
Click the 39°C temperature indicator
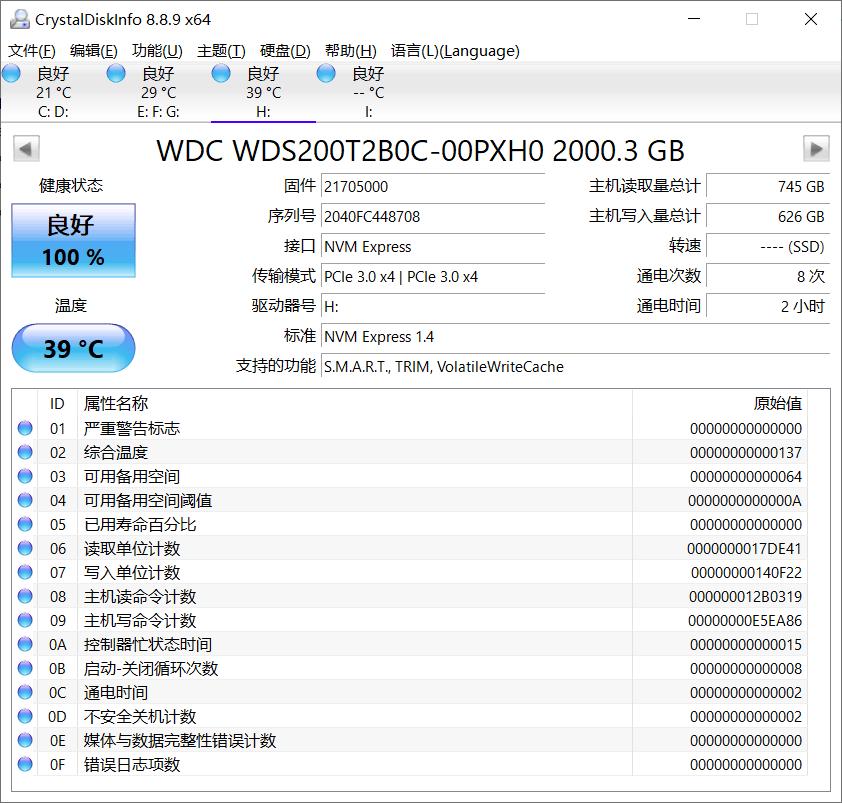click(x=72, y=348)
